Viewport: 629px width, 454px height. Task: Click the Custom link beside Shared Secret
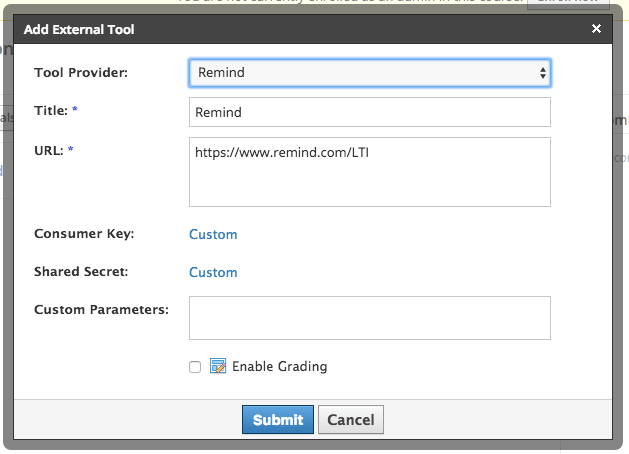pyautogui.click(x=213, y=272)
